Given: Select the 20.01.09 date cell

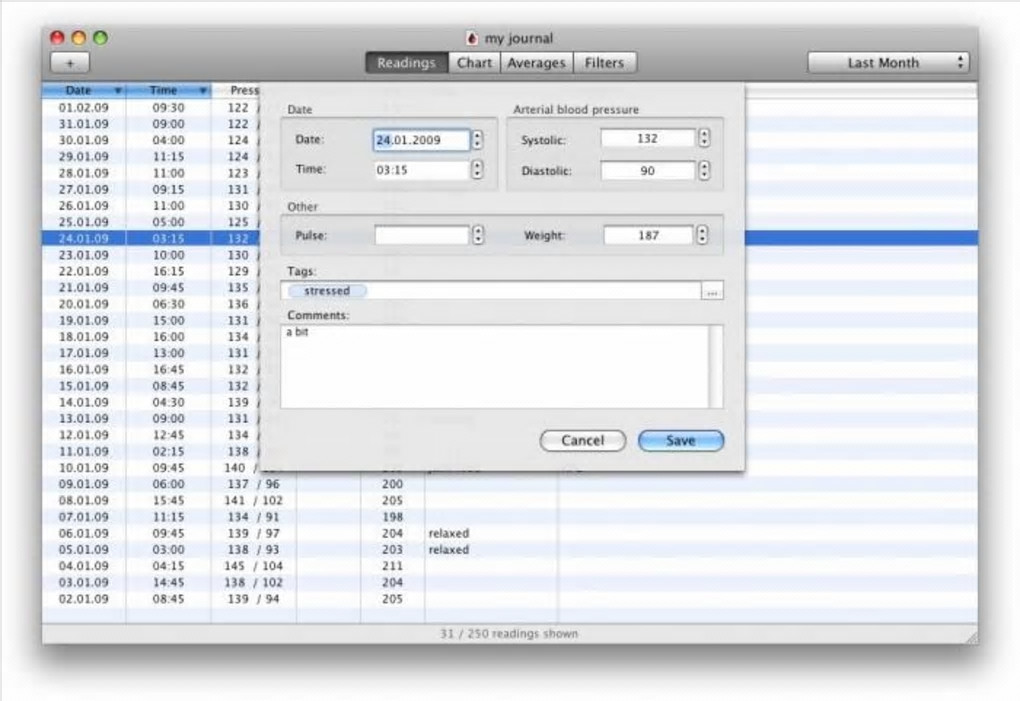Looking at the screenshot, I should click(x=84, y=304).
